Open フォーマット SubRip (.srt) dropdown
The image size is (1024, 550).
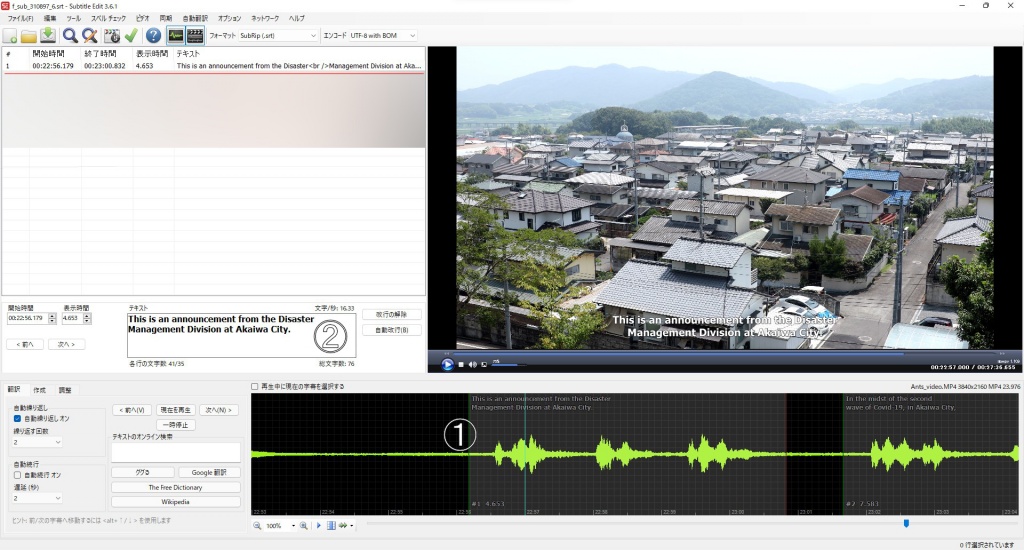coord(278,35)
